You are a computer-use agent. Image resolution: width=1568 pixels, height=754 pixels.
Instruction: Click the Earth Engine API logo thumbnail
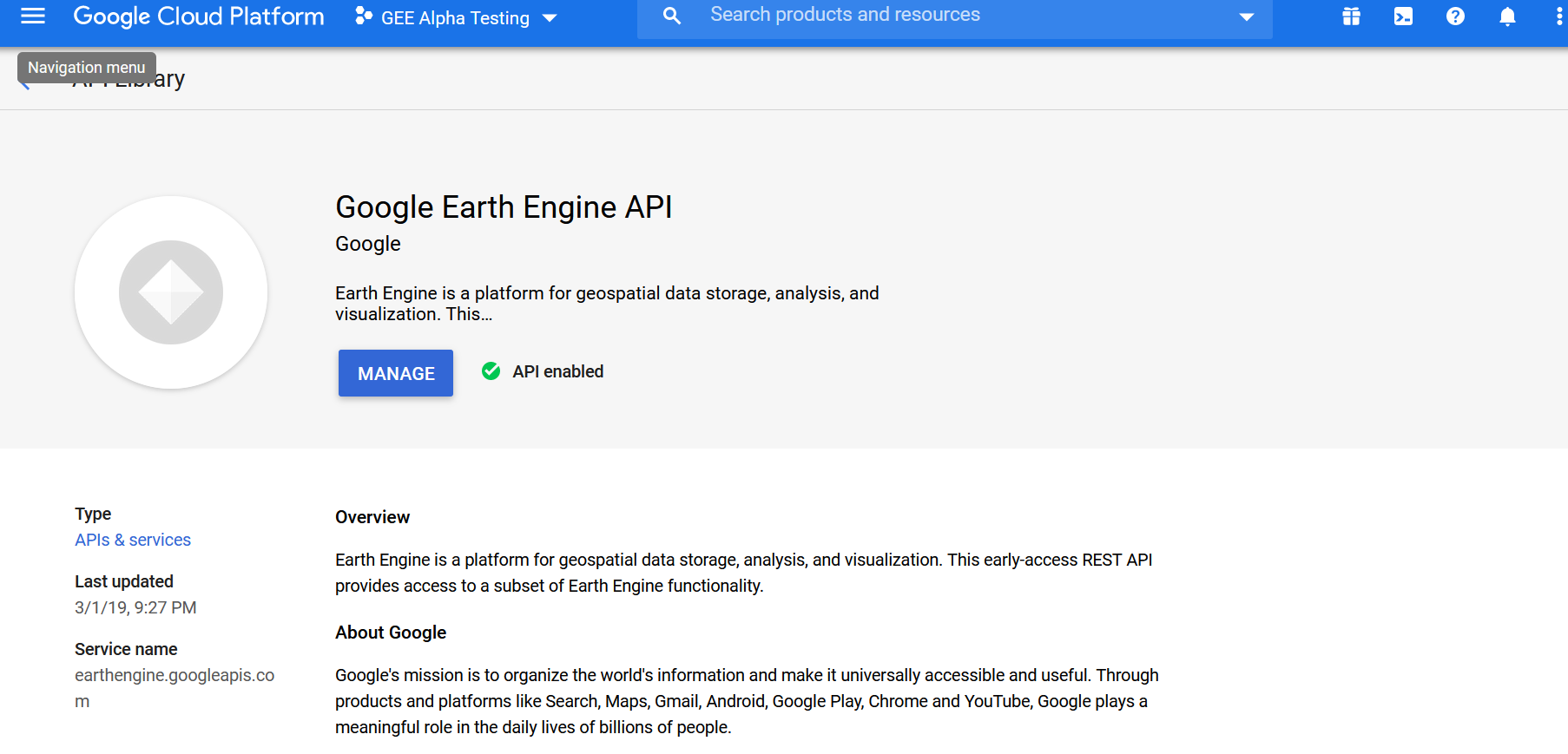pos(171,292)
